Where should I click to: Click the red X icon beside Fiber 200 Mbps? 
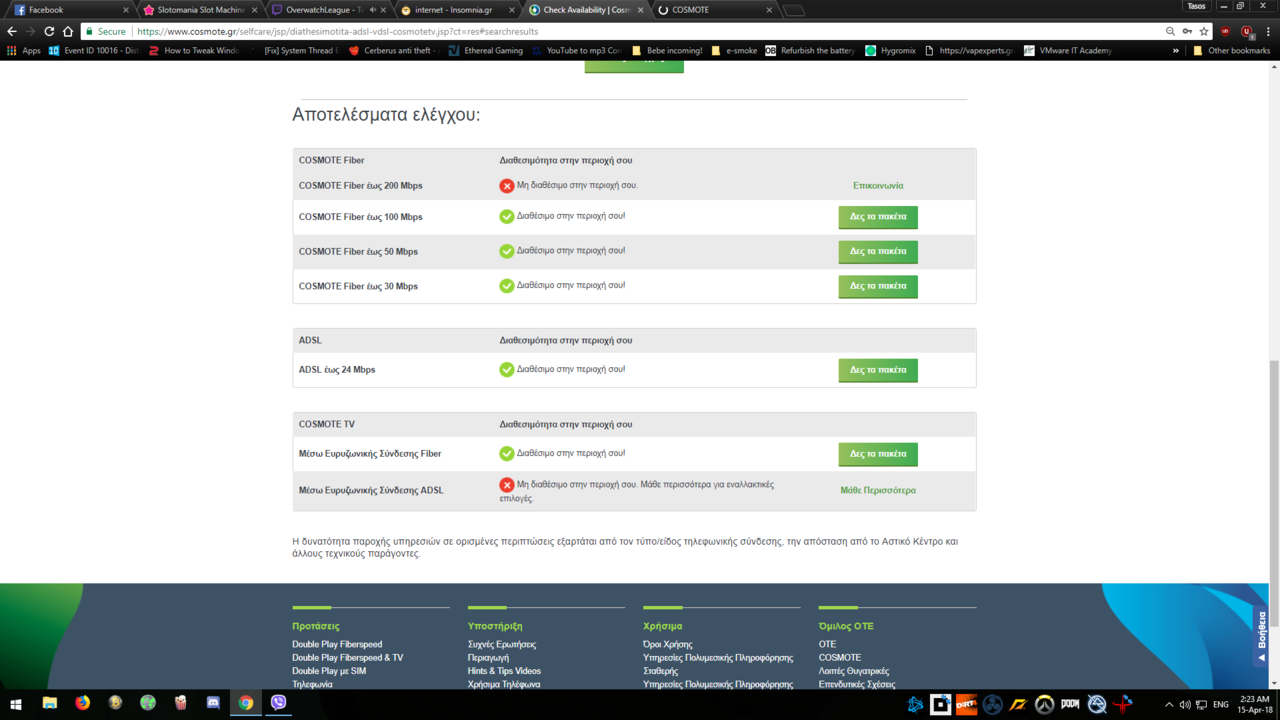[x=507, y=186]
